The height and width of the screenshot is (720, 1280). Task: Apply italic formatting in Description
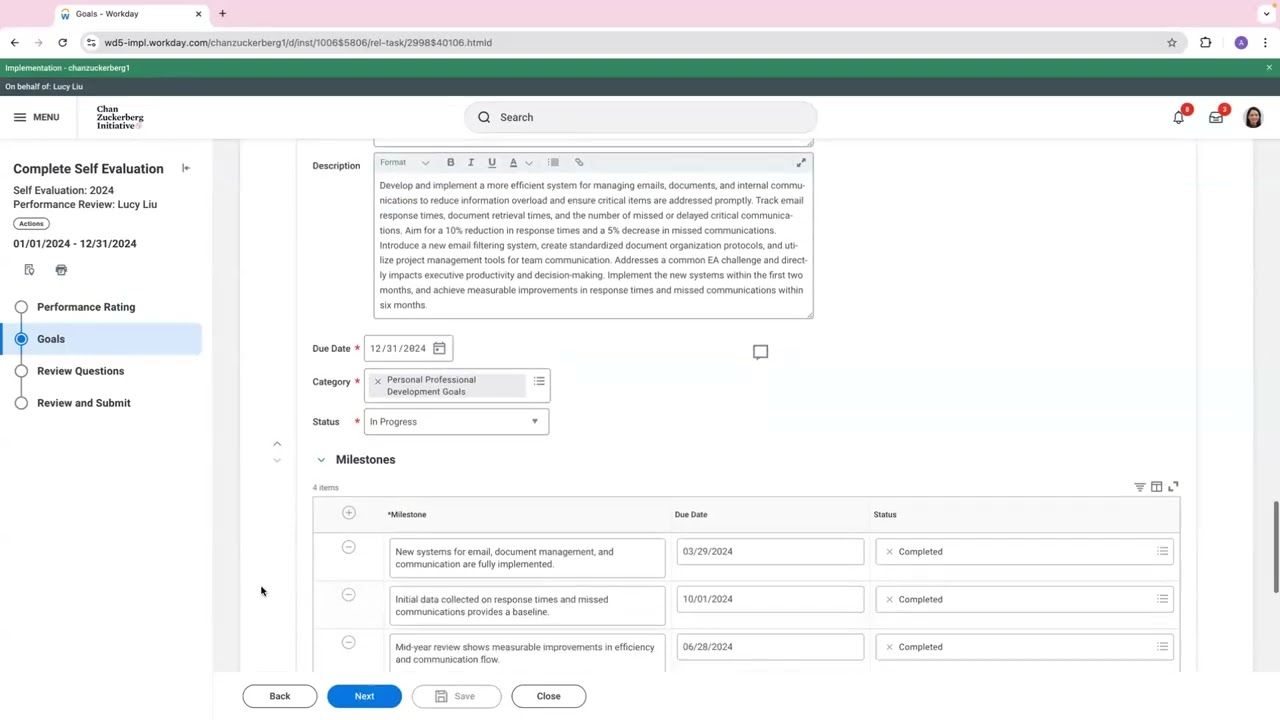point(470,162)
